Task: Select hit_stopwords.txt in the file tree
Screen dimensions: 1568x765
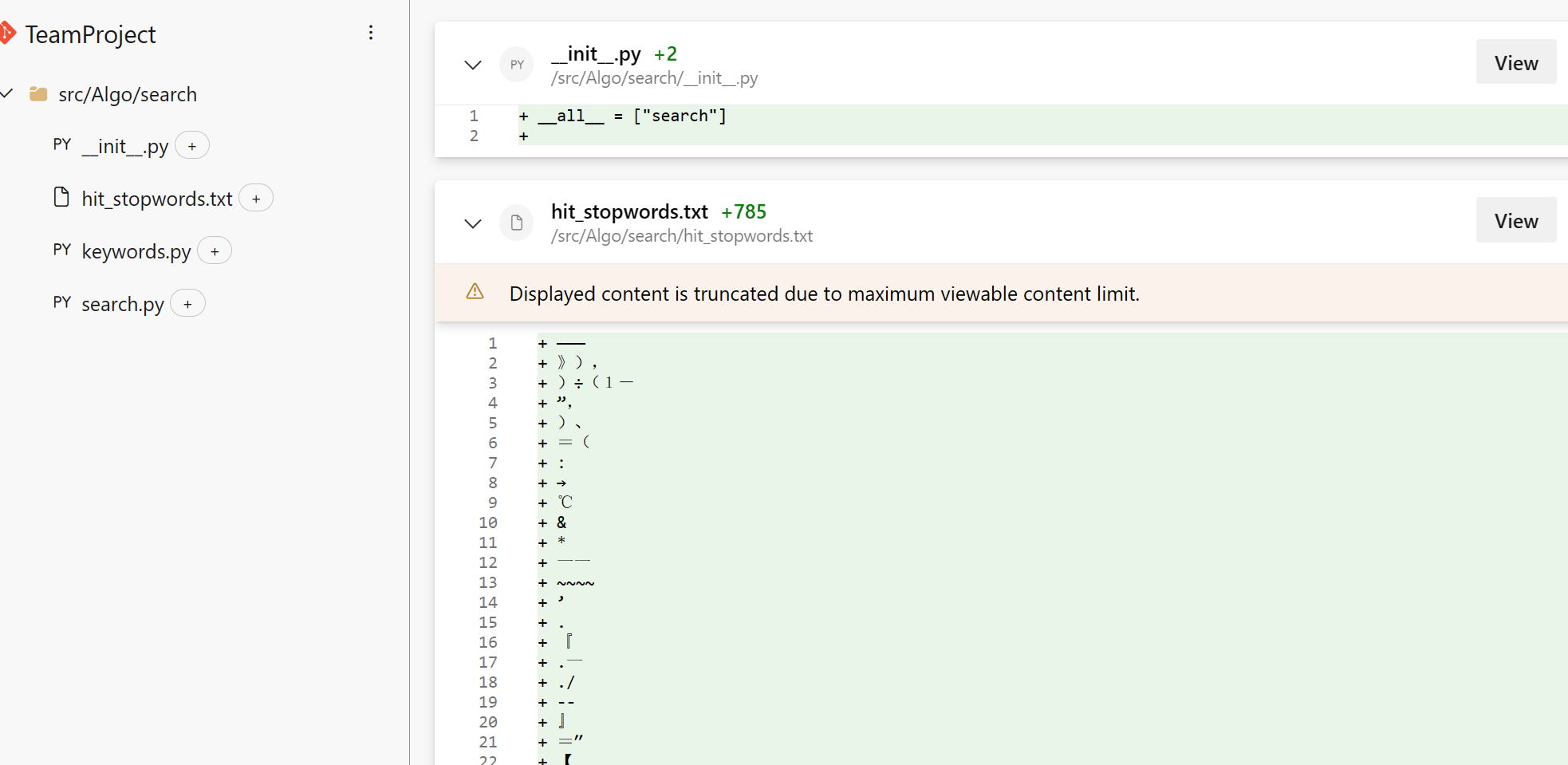Action: (x=157, y=199)
